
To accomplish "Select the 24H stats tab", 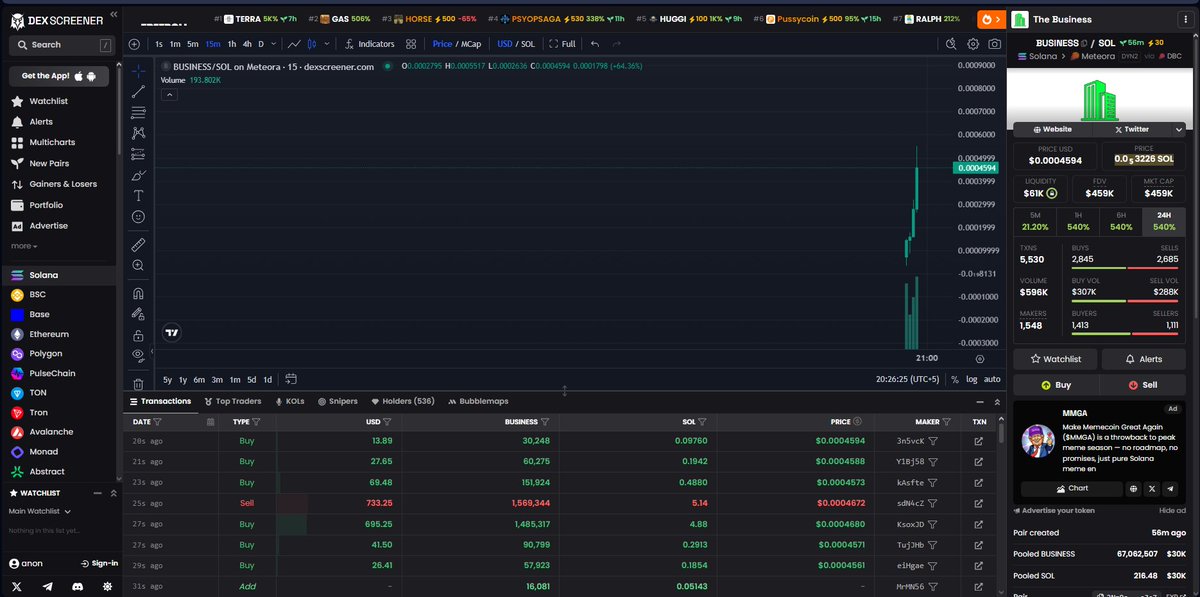I will pos(1164,221).
